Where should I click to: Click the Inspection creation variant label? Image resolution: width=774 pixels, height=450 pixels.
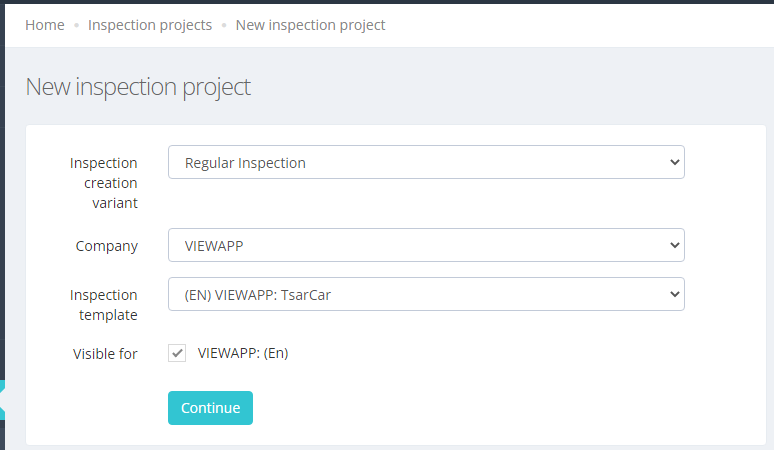pyautogui.click(x=104, y=183)
